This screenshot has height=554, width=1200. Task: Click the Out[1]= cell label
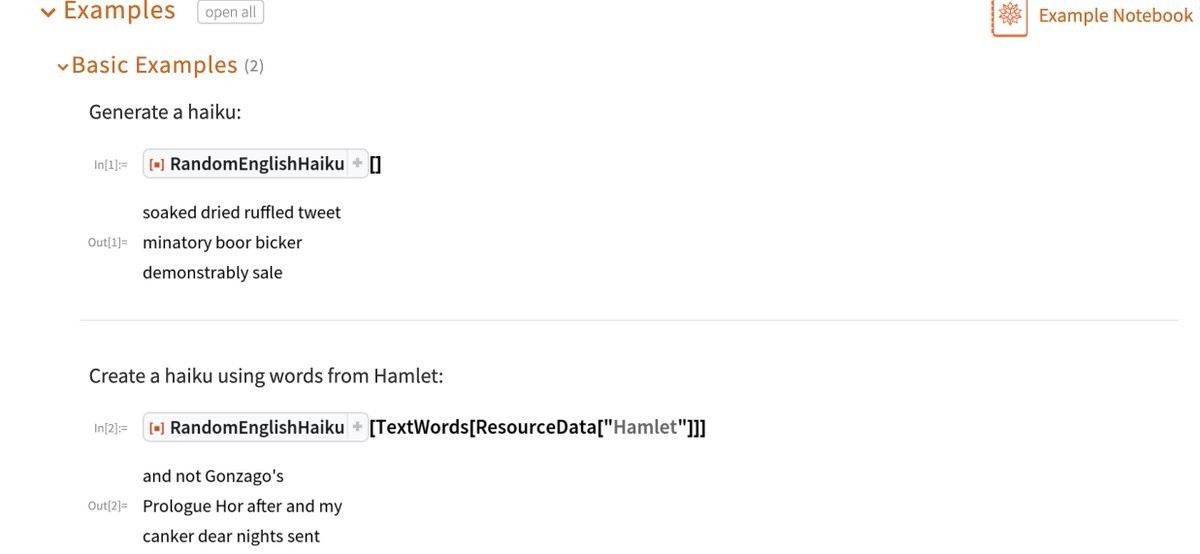pyautogui.click(x=107, y=243)
